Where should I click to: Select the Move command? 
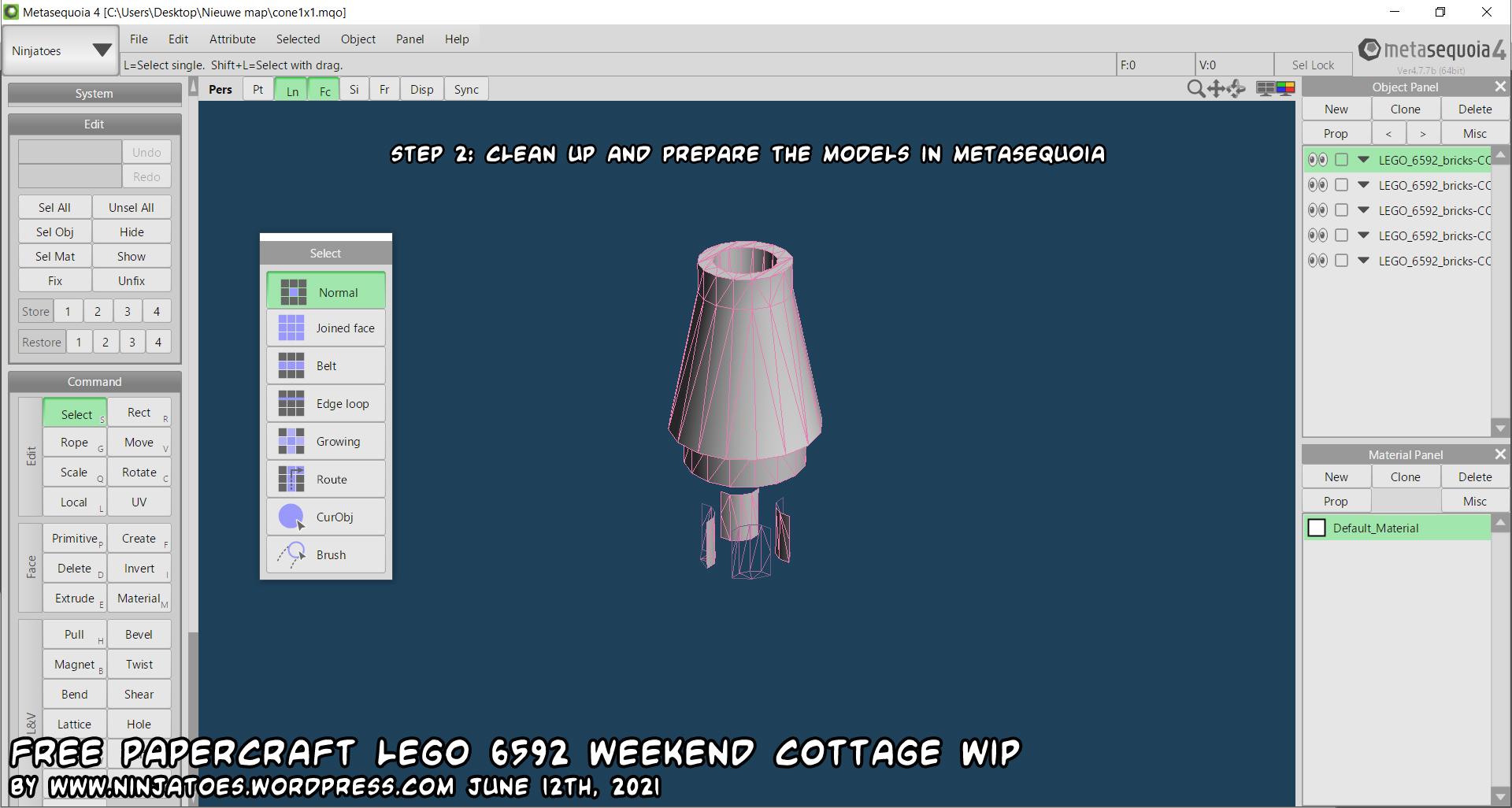[139, 443]
